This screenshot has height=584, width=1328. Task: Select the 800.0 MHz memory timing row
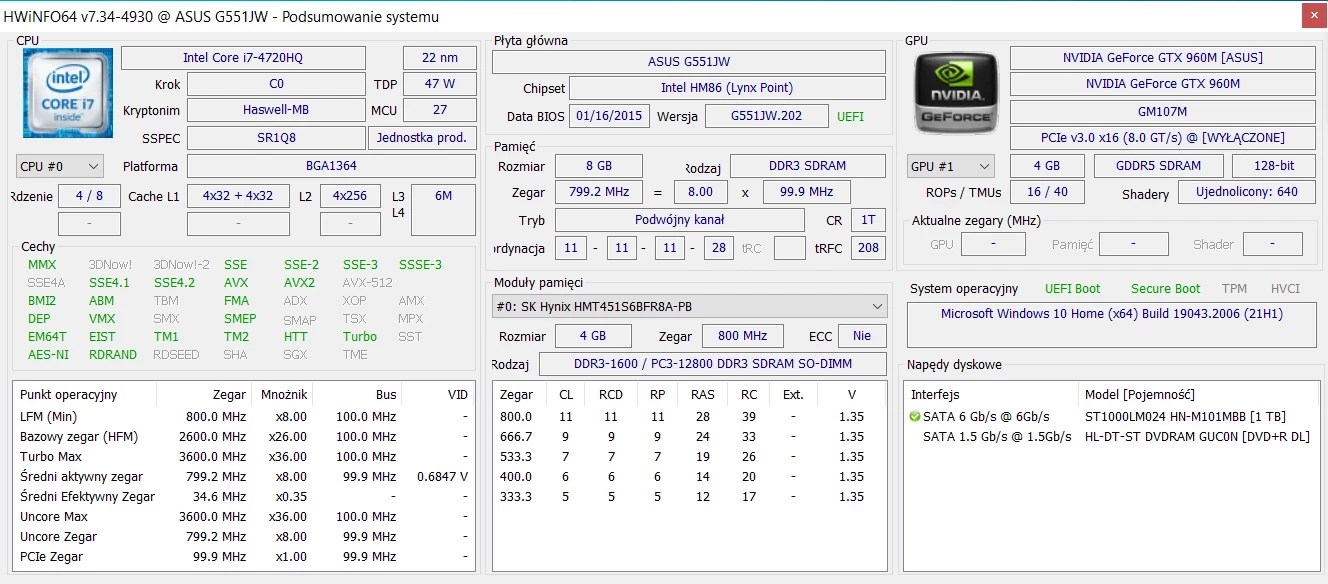688,416
